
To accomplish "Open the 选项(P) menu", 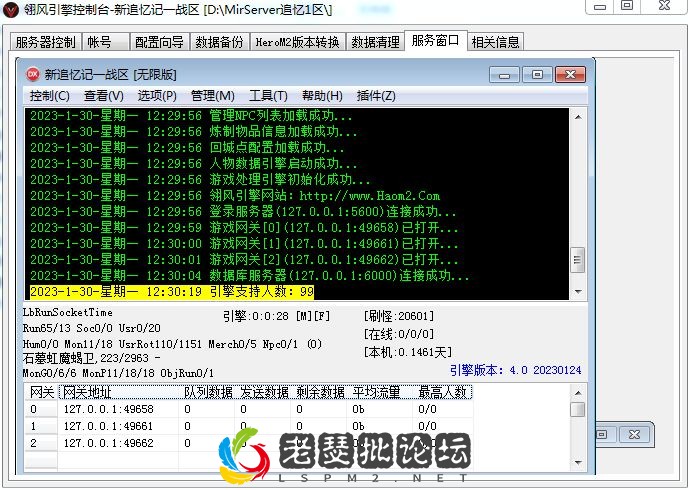I will point(157,96).
